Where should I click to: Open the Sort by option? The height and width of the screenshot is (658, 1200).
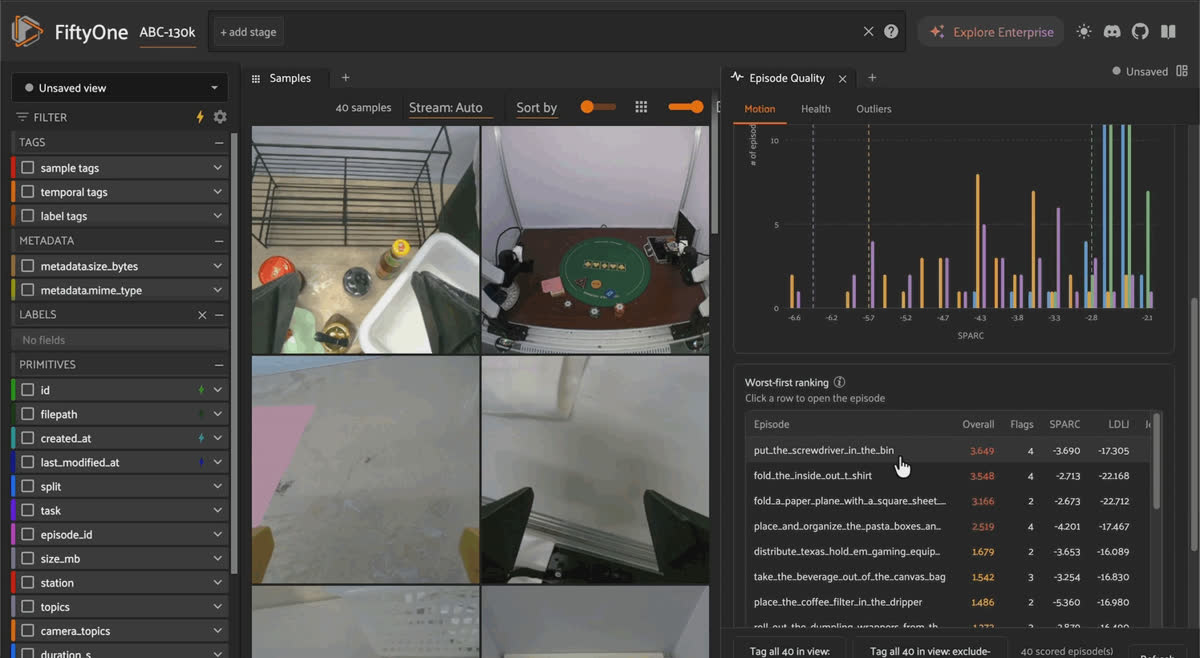pyautogui.click(x=537, y=108)
